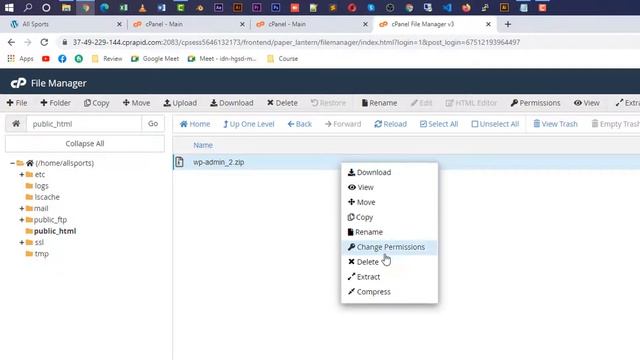Click the taskbar search icon
This screenshot has width=640, height=360.
(28, 7)
